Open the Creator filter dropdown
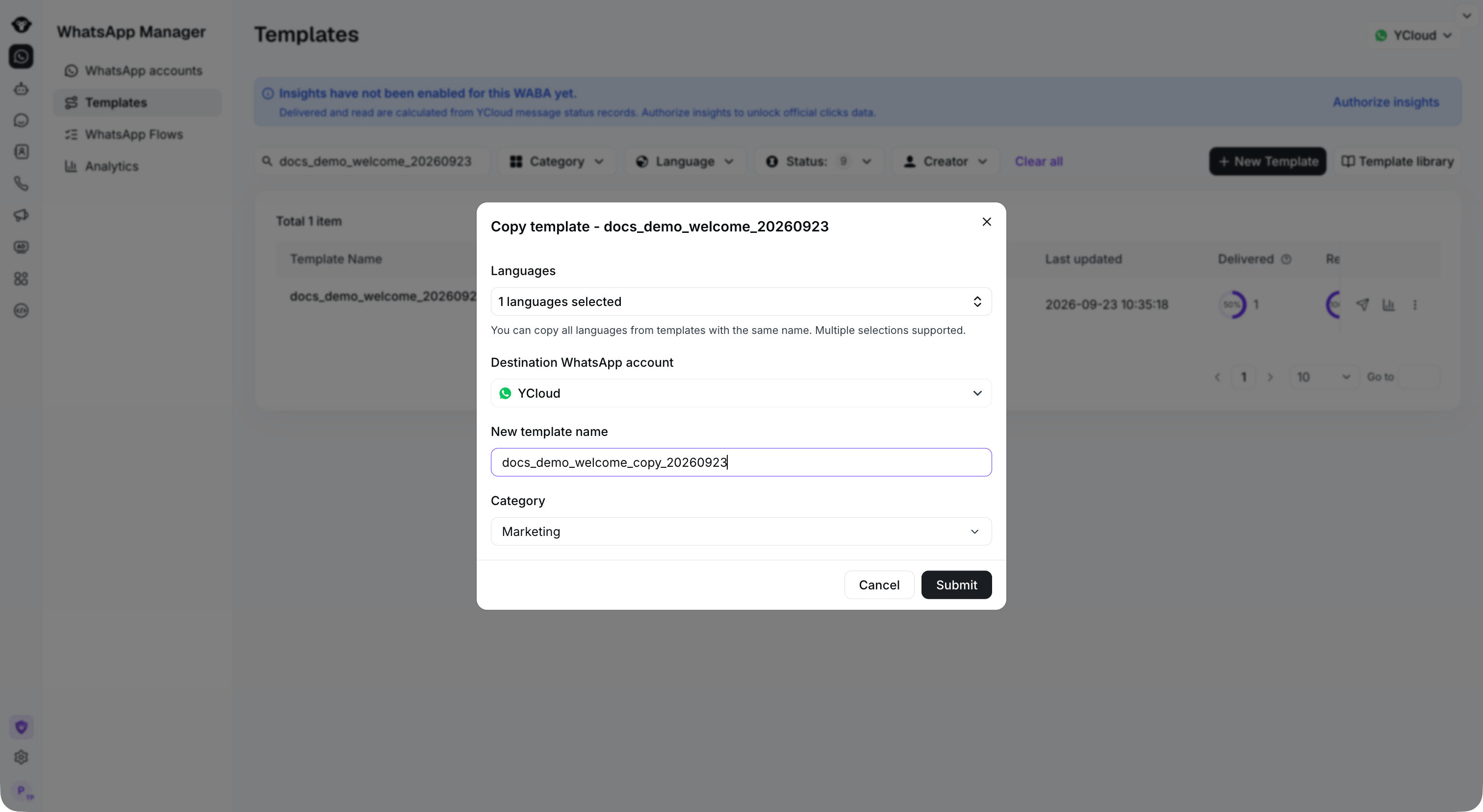 pyautogui.click(x=946, y=162)
